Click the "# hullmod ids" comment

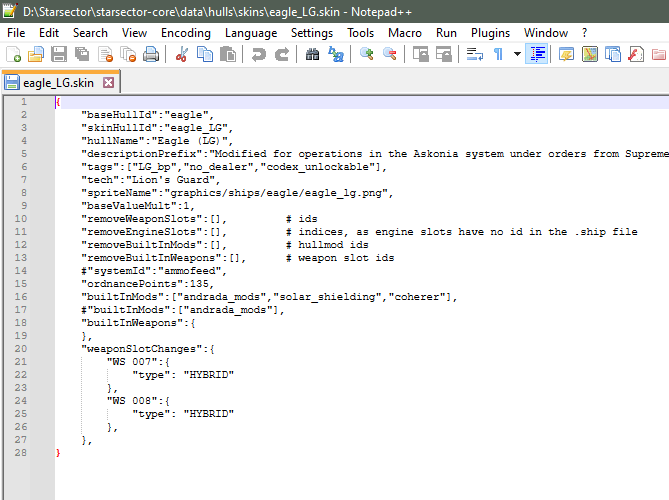click(x=327, y=245)
